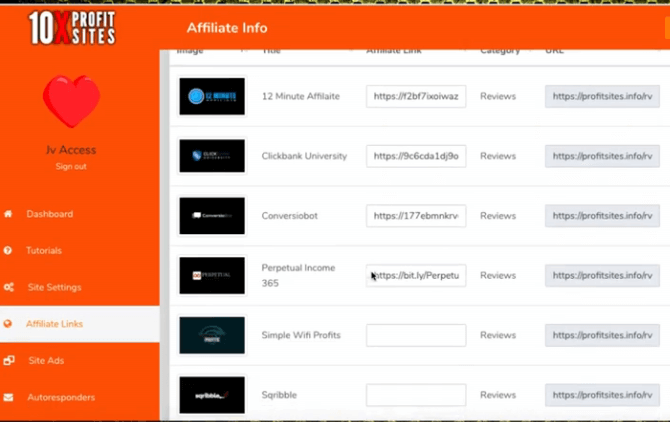
Task: Click Reviews category in Perpetual Income row
Action: (x=498, y=275)
